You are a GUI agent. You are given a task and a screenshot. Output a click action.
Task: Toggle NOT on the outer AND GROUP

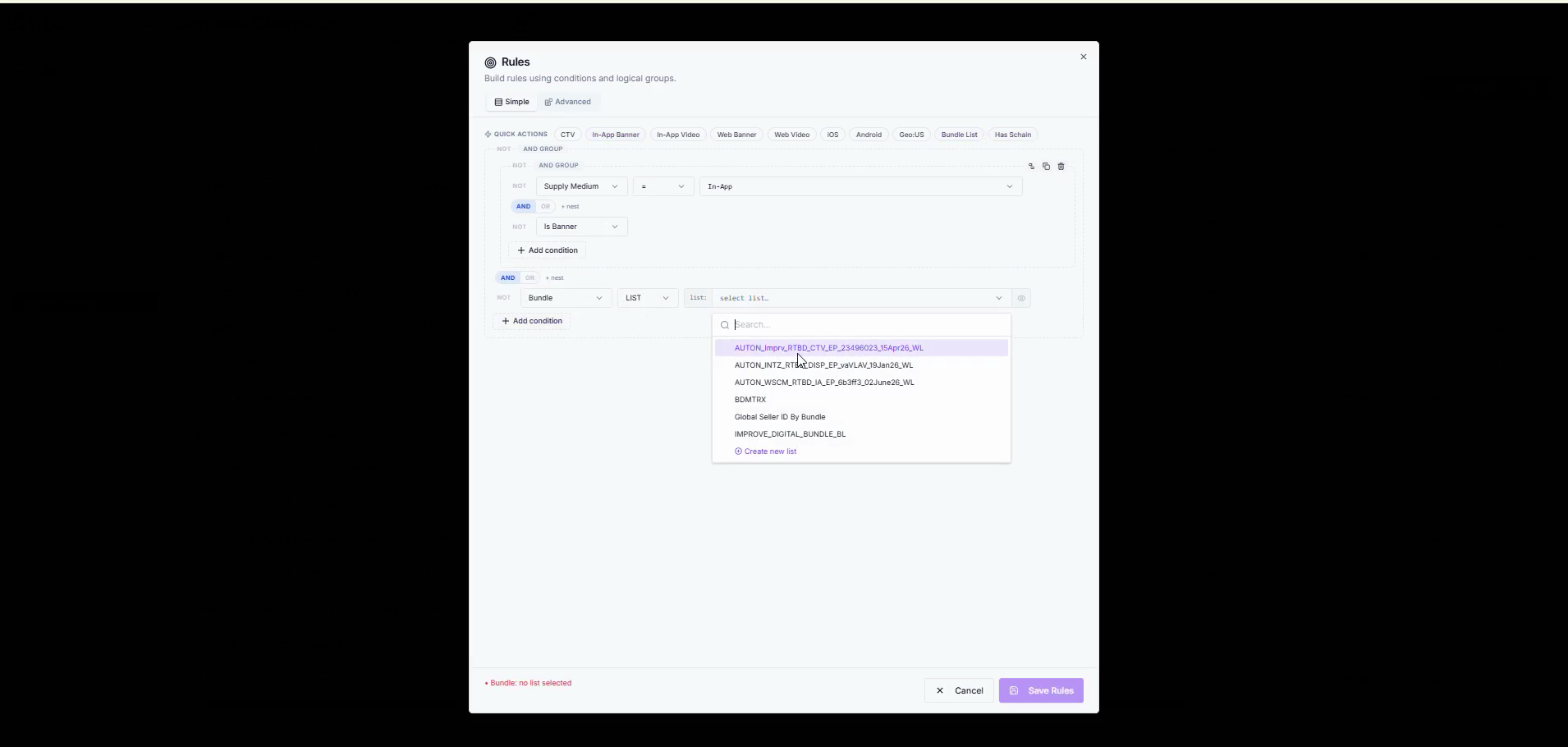coord(503,149)
